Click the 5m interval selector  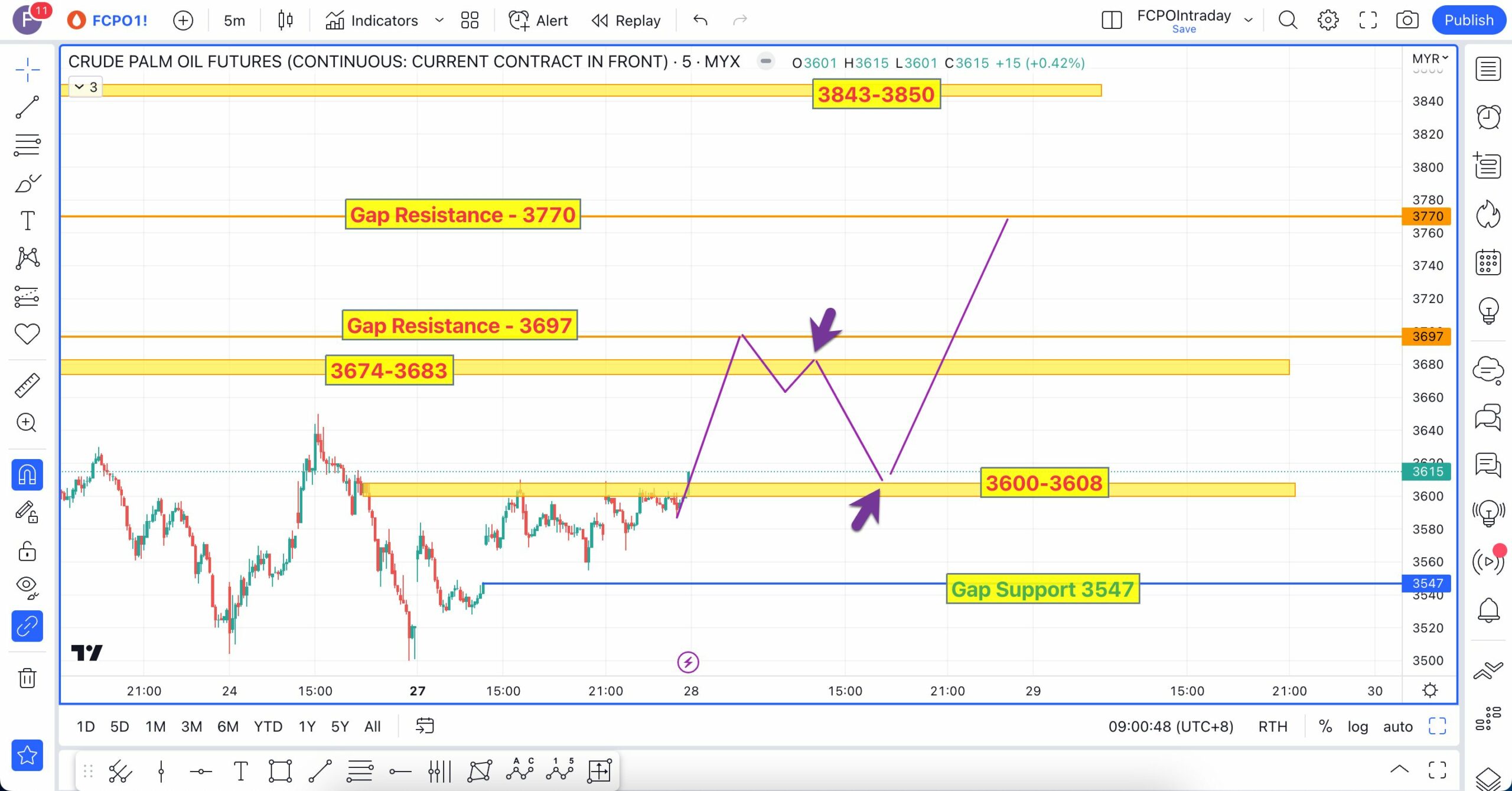coord(234,20)
